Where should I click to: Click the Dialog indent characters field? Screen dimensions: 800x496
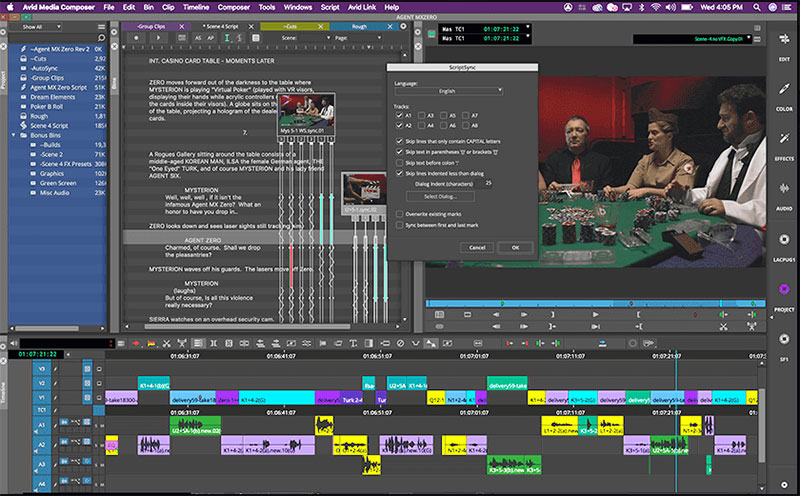point(486,183)
